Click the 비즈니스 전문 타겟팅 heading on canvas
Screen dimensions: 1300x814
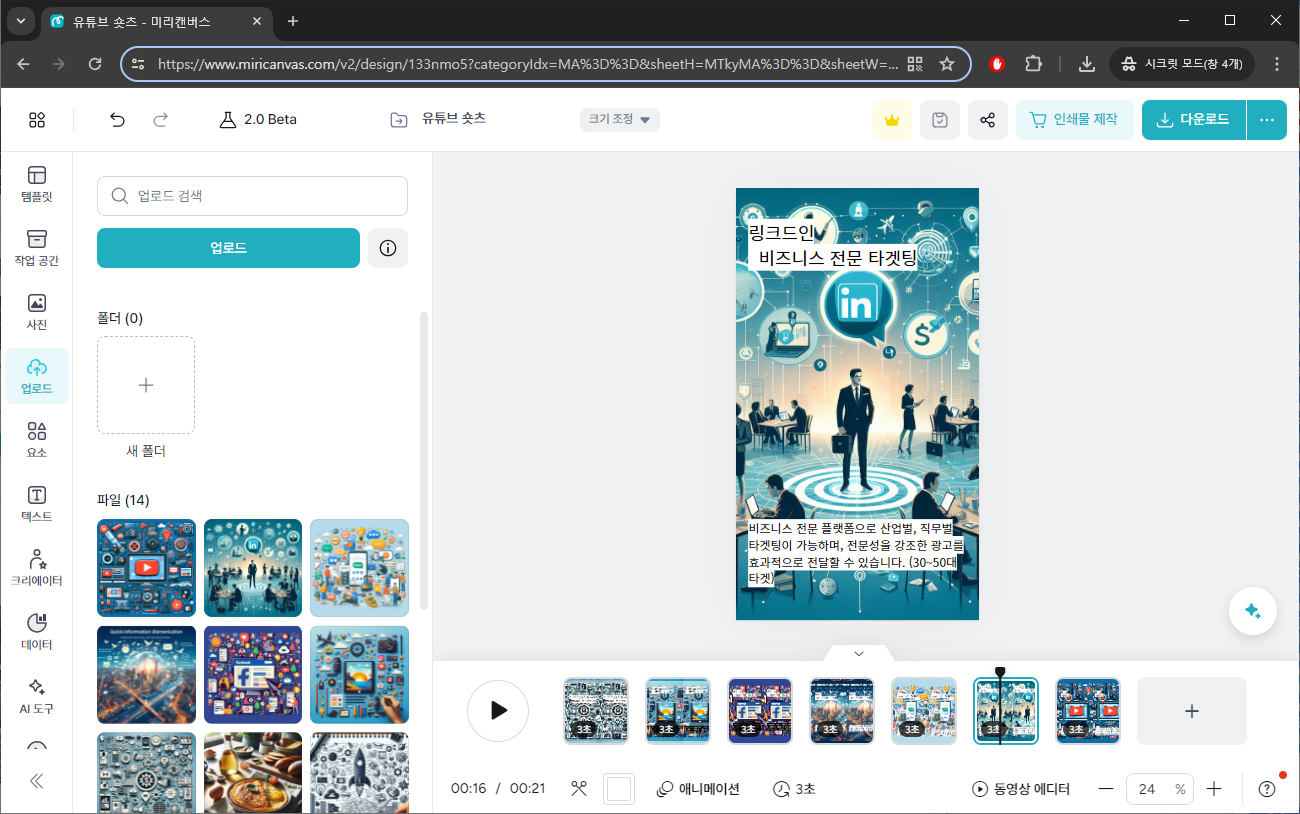pos(838,258)
